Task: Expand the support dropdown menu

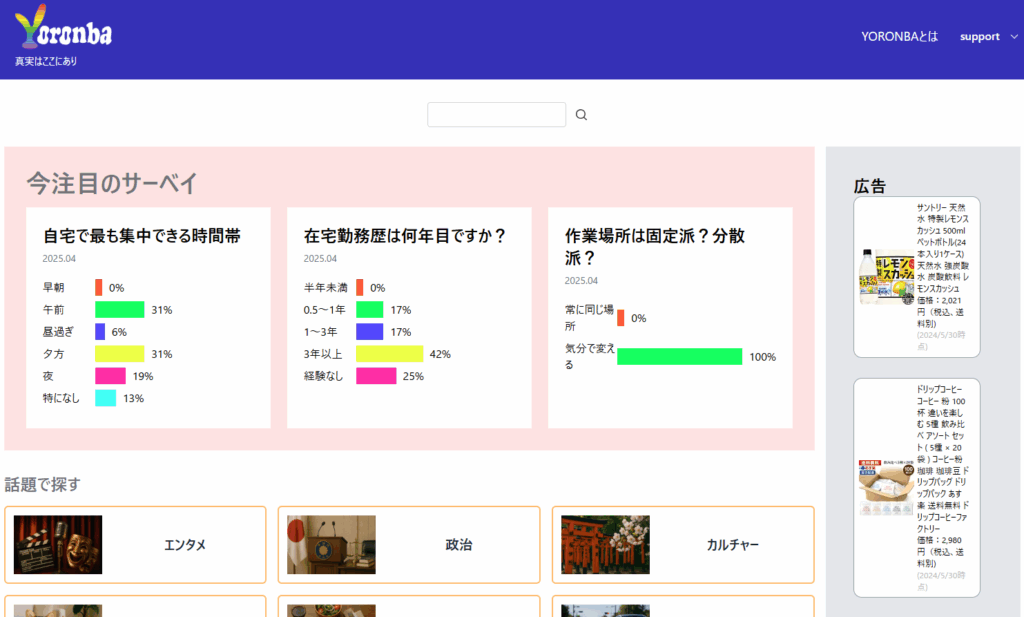Action: click(979, 37)
